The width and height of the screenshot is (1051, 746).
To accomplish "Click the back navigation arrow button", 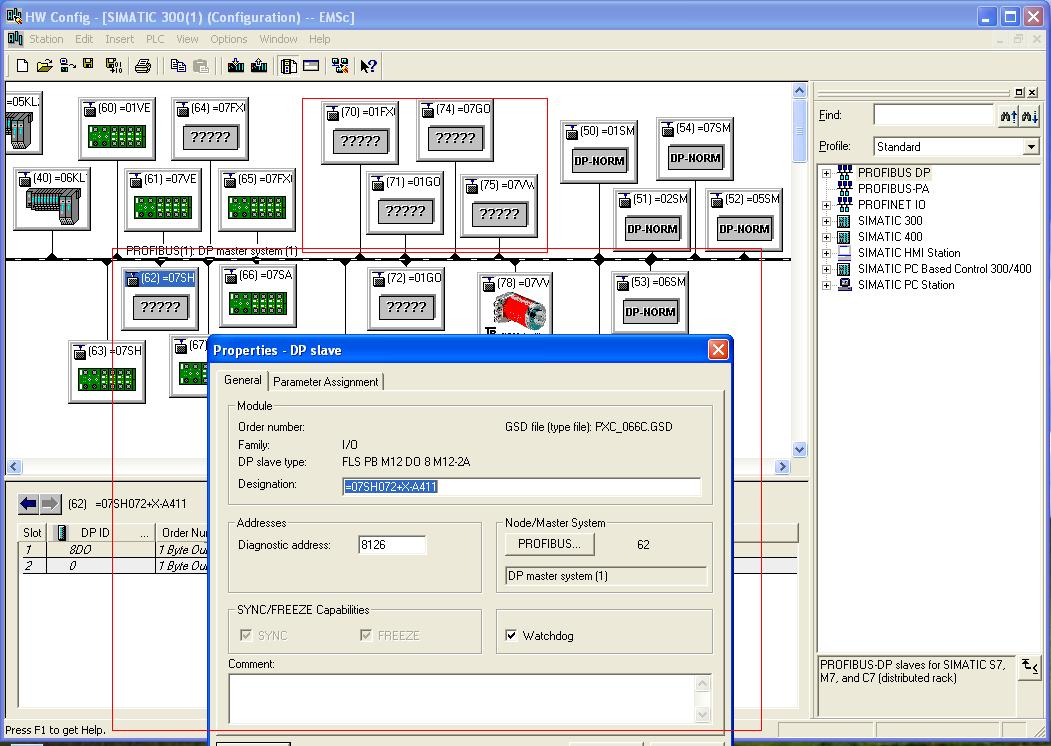I will [x=28, y=504].
